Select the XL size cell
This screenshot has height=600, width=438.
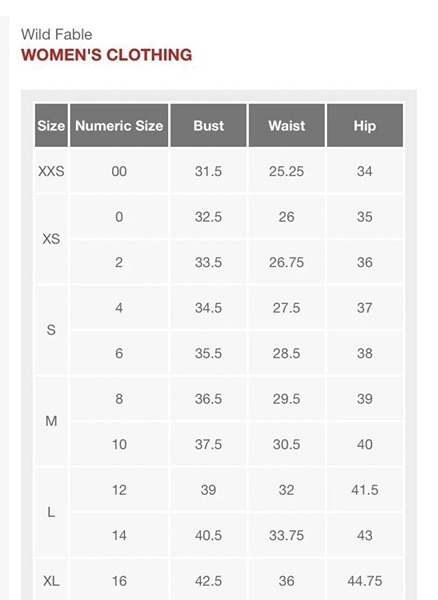(51, 580)
